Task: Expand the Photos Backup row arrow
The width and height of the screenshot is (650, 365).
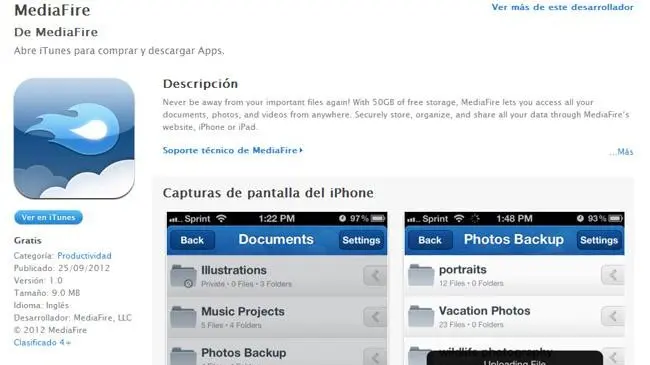Action: [x=375, y=357]
